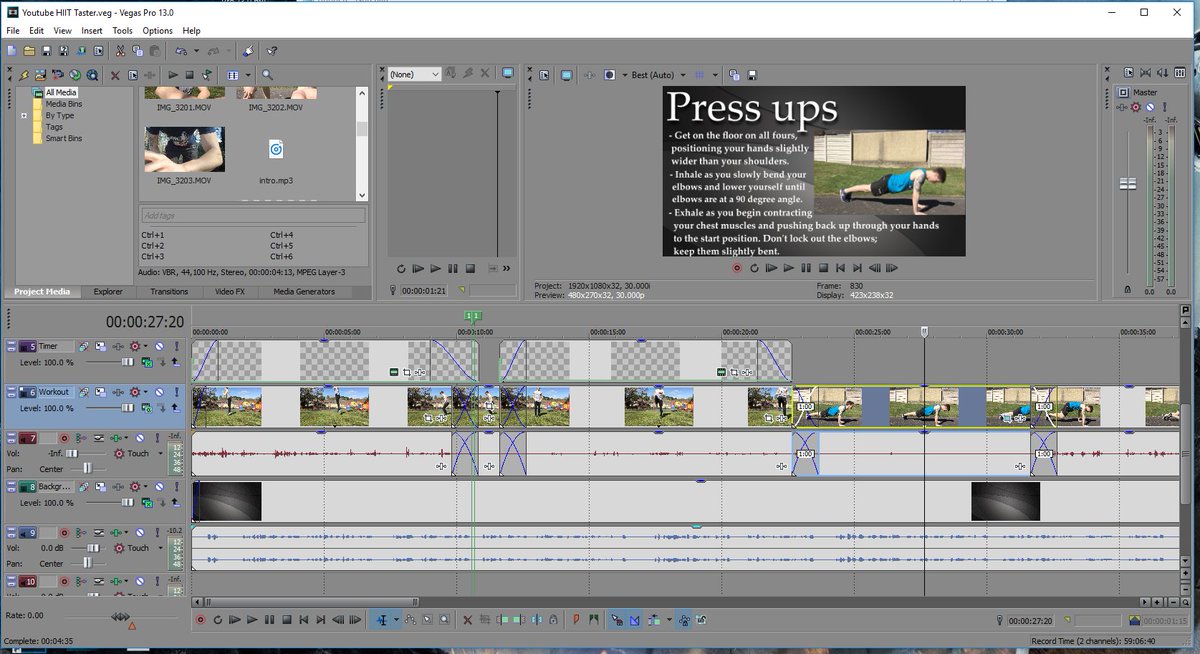The width and height of the screenshot is (1200, 654).
Task: Click the Cut scissors icon in the main toolbar
Action: click(x=119, y=51)
